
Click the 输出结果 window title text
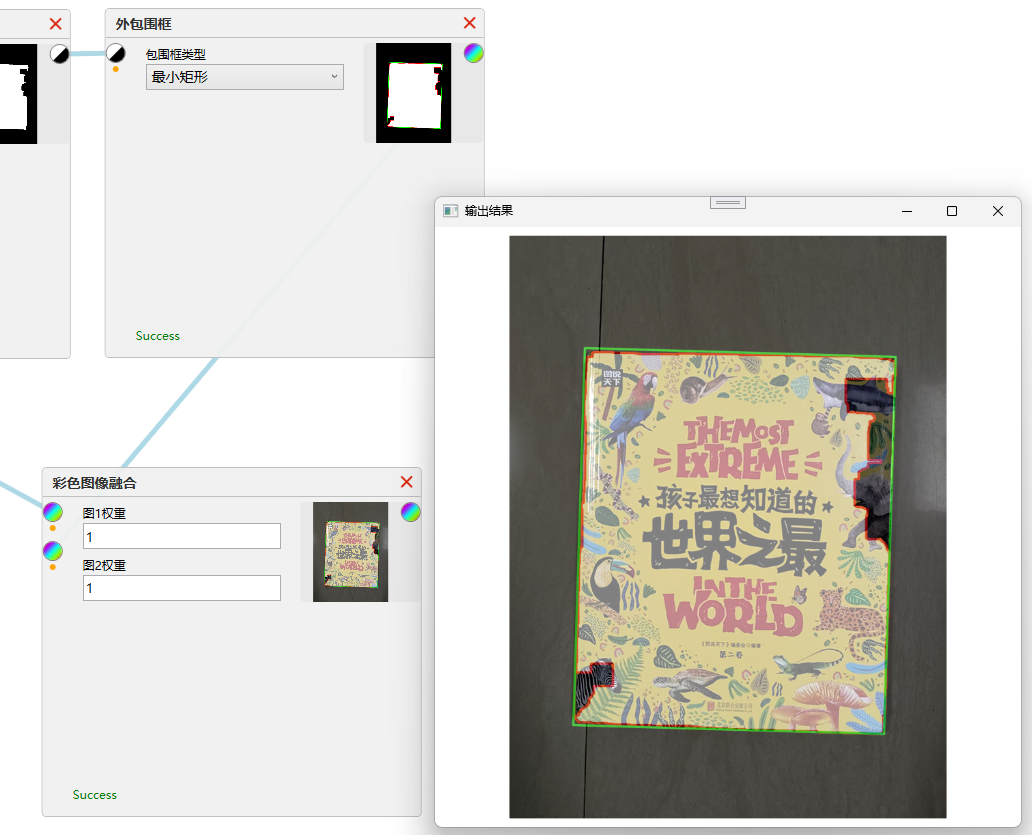[488, 211]
